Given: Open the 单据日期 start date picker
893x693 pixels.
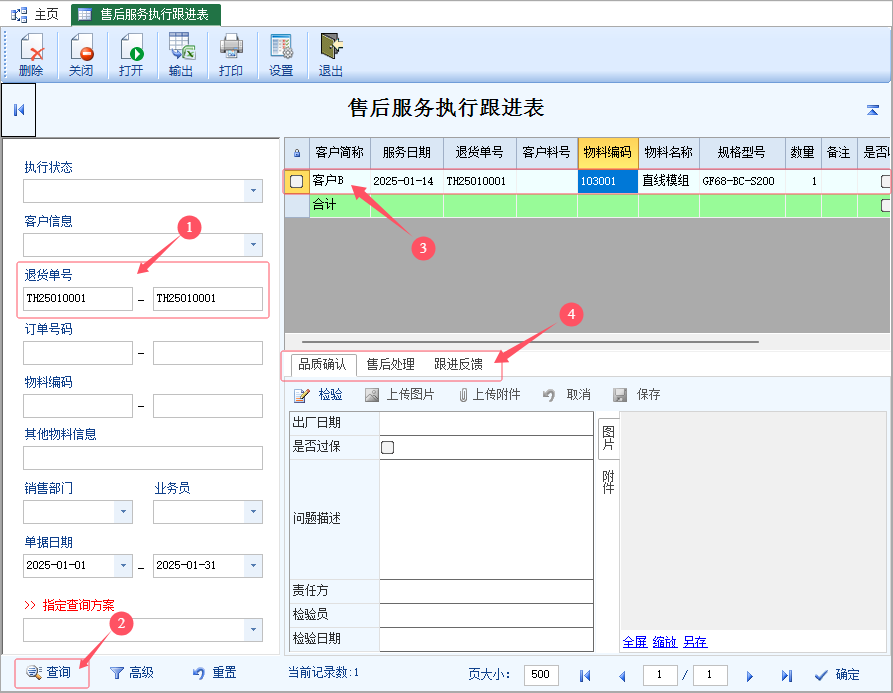Looking at the screenshot, I should [x=123, y=566].
